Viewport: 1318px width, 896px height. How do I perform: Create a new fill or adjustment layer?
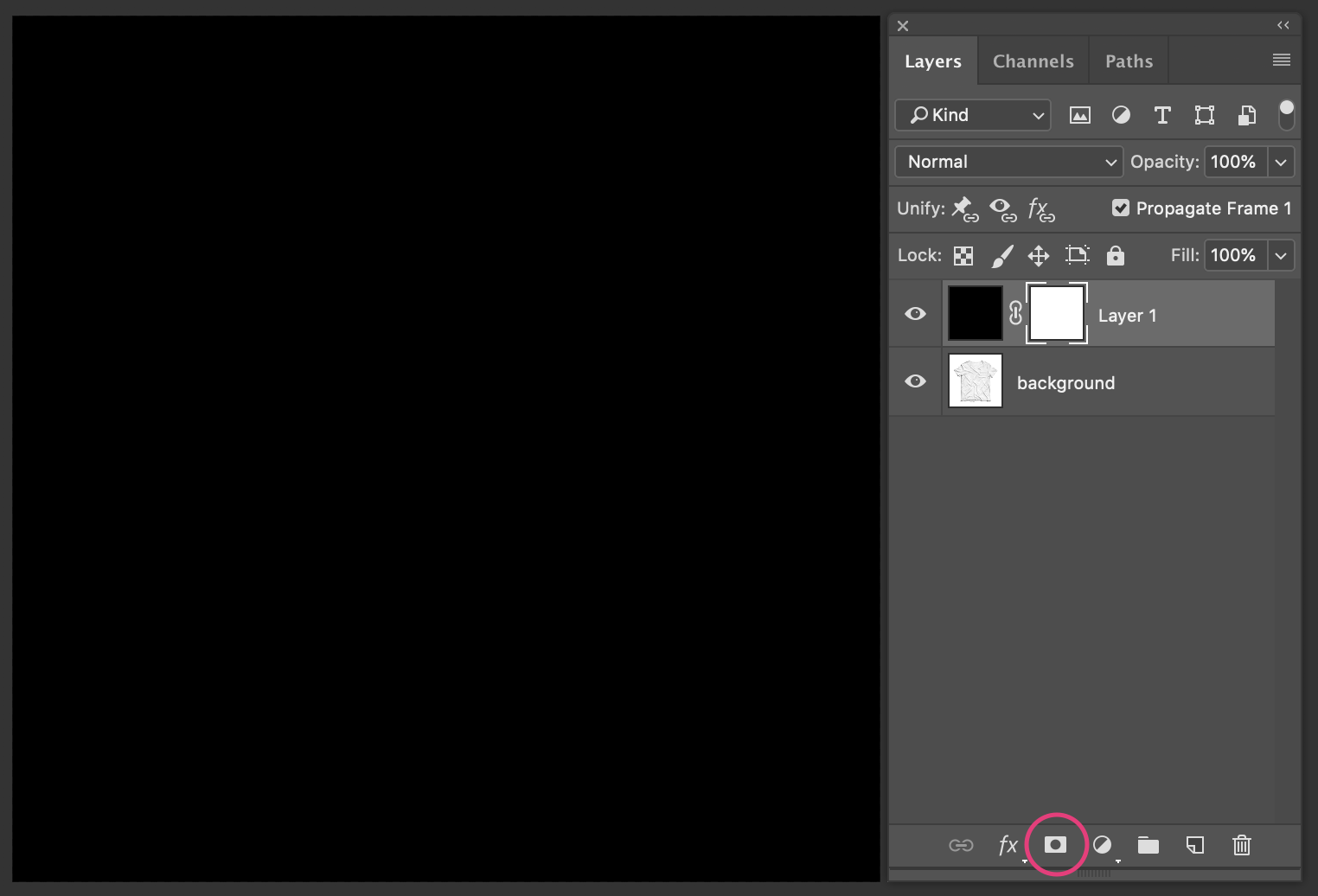[x=1103, y=845]
